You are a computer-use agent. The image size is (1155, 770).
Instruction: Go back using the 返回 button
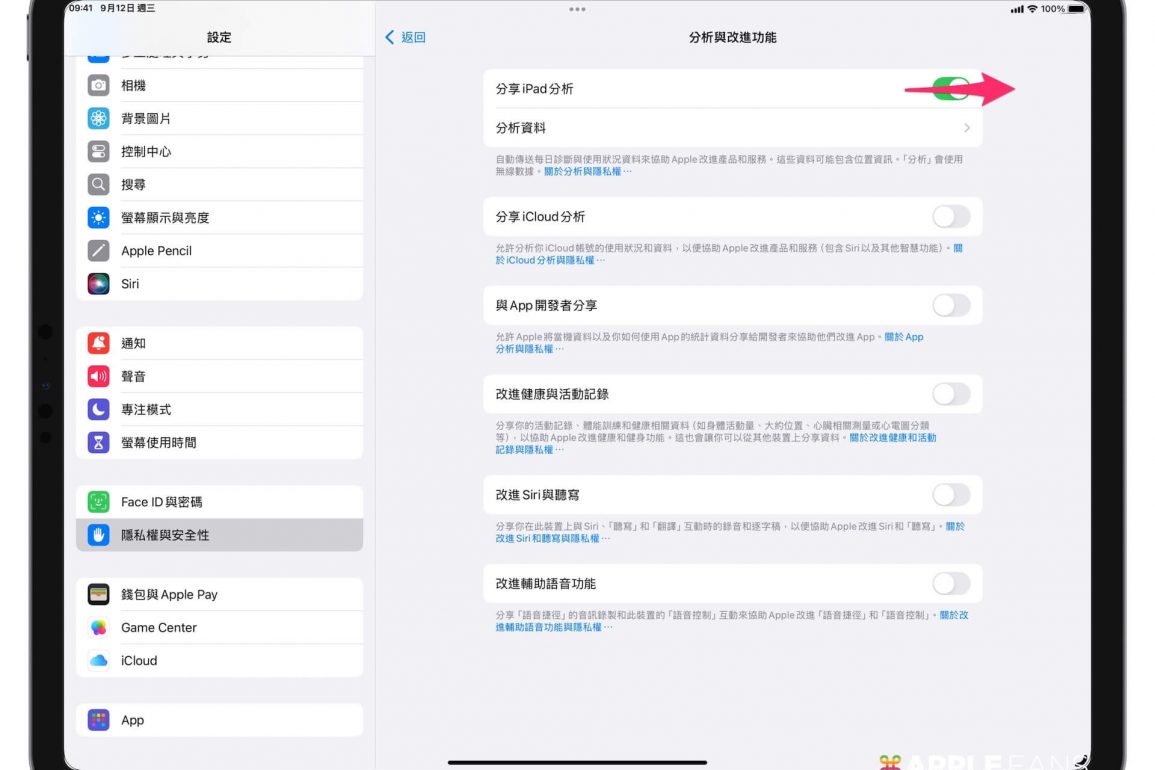click(x=406, y=37)
